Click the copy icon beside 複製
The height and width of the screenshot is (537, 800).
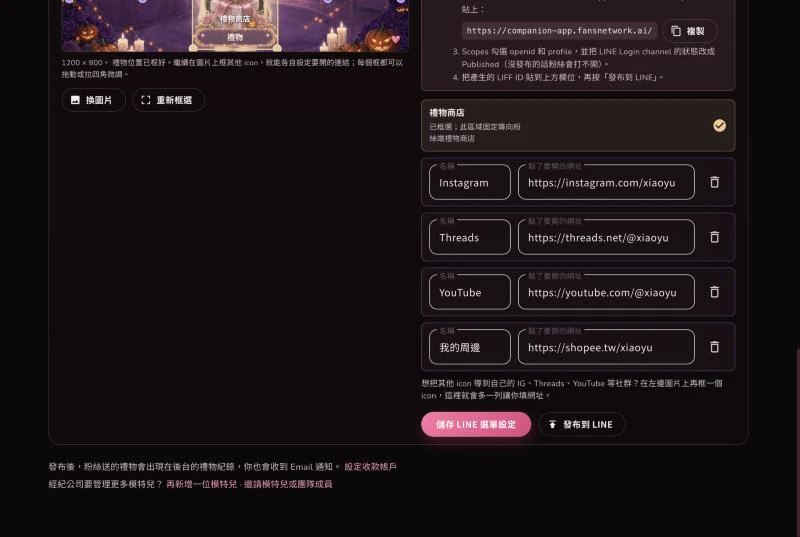click(676, 31)
